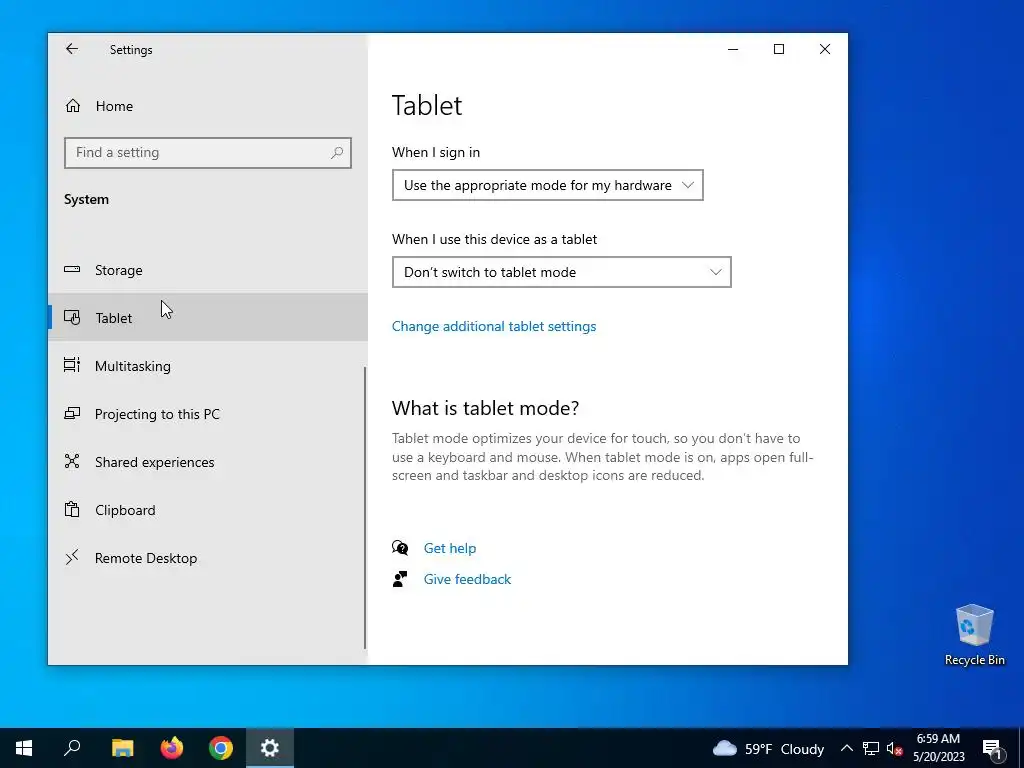Image resolution: width=1024 pixels, height=768 pixels.
Task: Go back using the Settings back arrow
Action: (x=72, y=49)
